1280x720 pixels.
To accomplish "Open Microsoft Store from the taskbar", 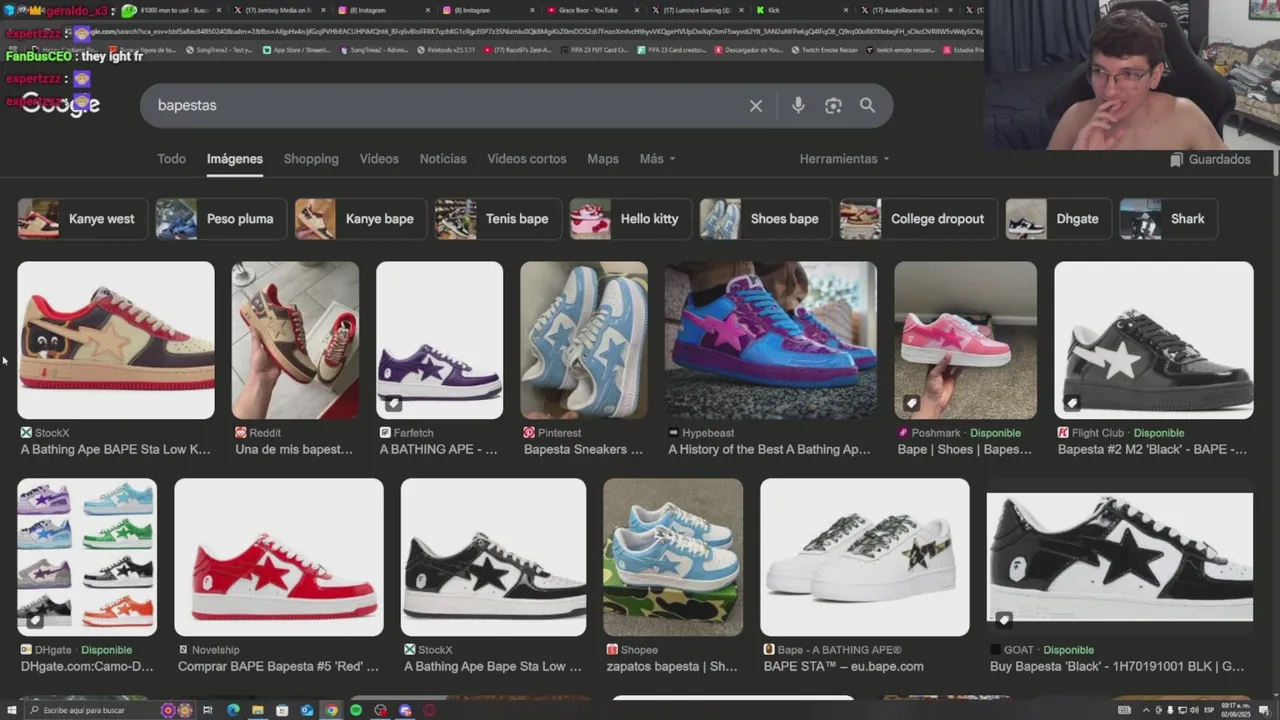I will [x=282, y=710].
